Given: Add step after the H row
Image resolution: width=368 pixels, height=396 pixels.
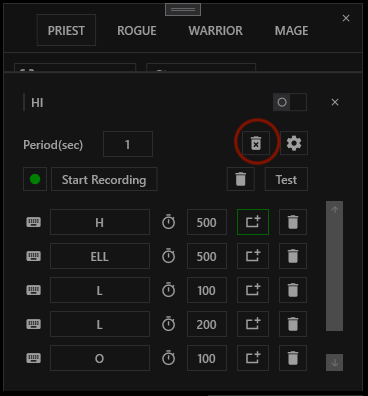Looking at the screenshot, I should click(253, 222).
